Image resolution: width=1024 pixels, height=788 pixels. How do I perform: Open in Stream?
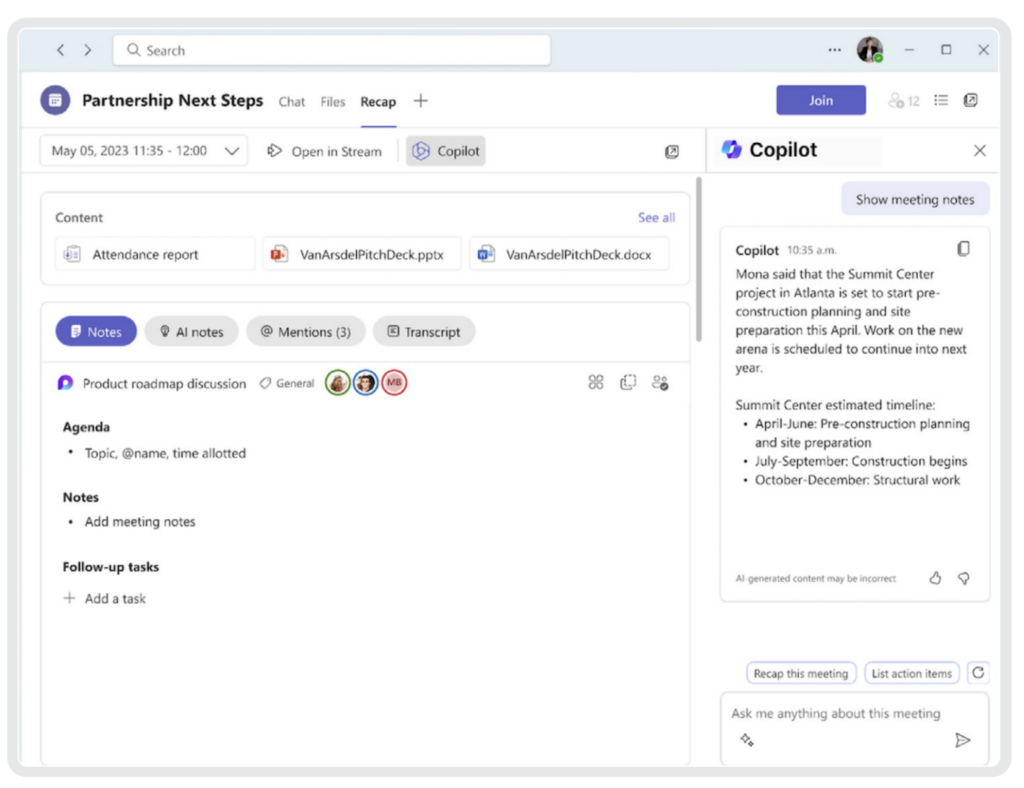tap(325, 151)
